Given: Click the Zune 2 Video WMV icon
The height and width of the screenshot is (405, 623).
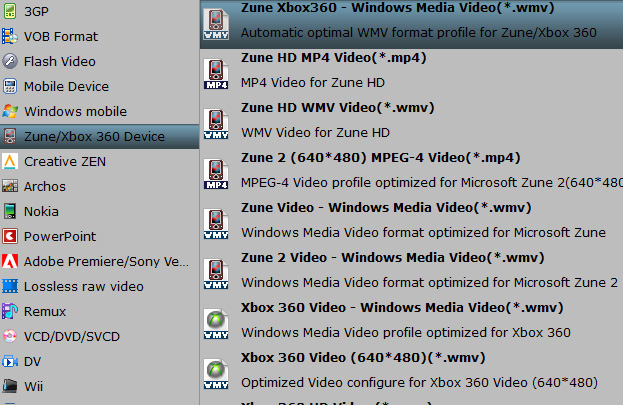Looking at the screenshot, I should pyautogui.click(x=216, y=274).
